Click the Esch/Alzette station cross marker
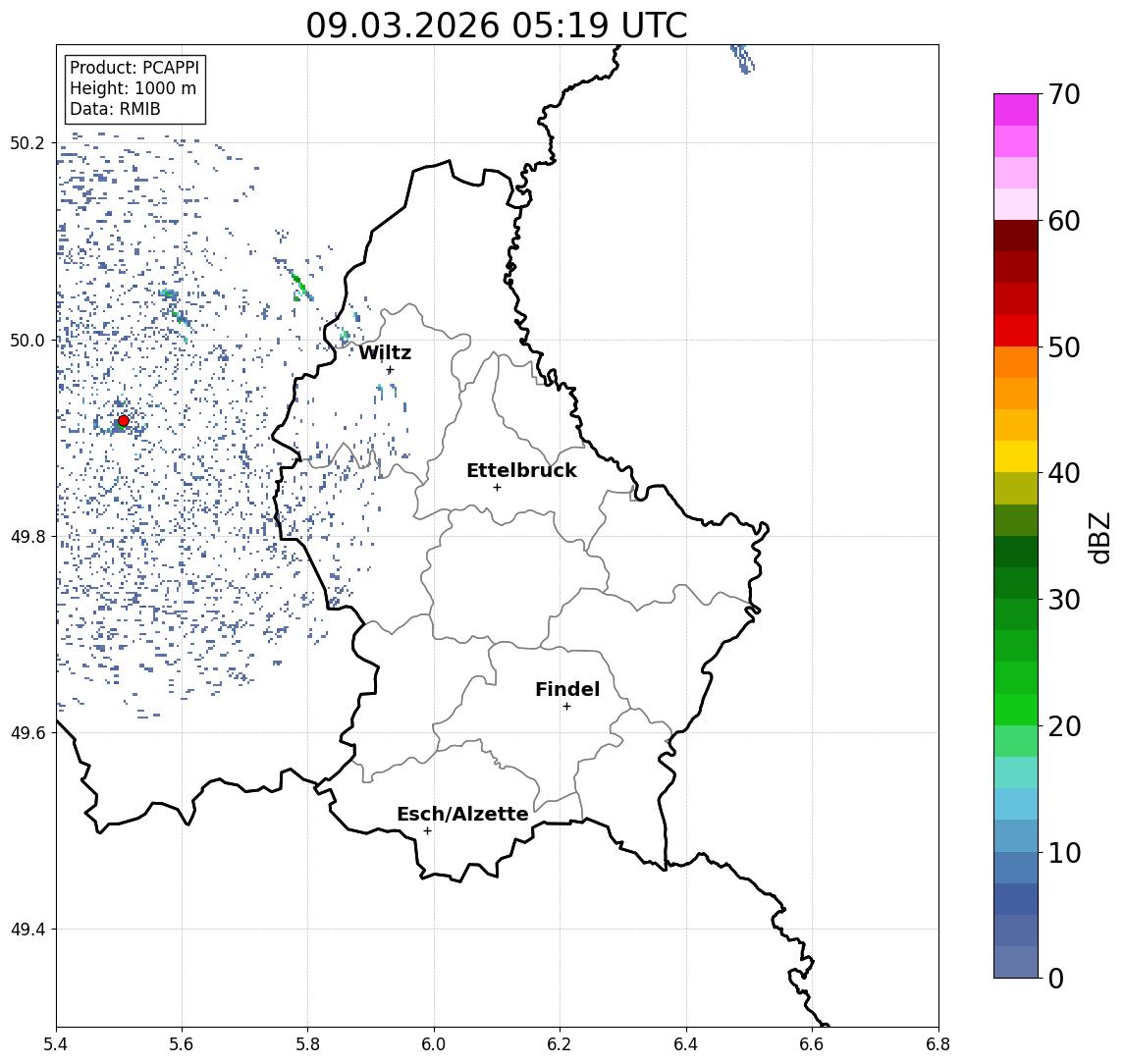The image size is (1124, 1064). coord(427,831)
